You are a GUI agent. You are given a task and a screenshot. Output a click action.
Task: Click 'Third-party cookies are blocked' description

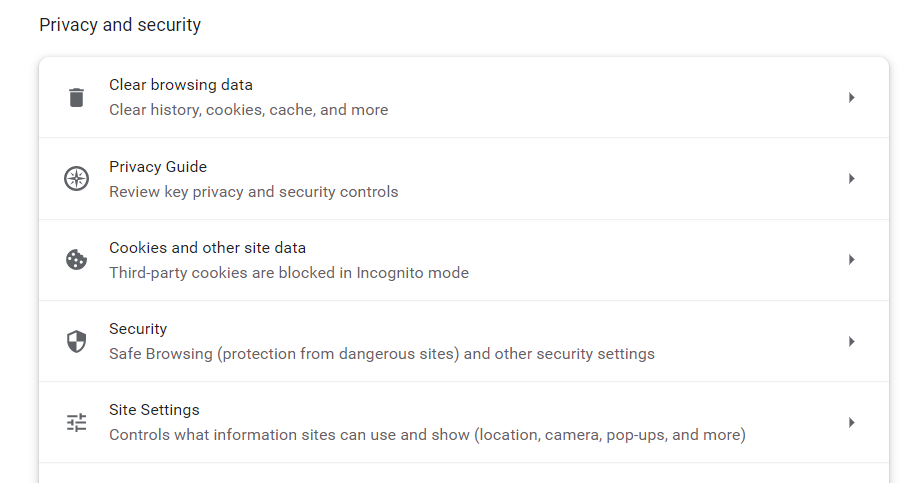(x=288, y=272)
